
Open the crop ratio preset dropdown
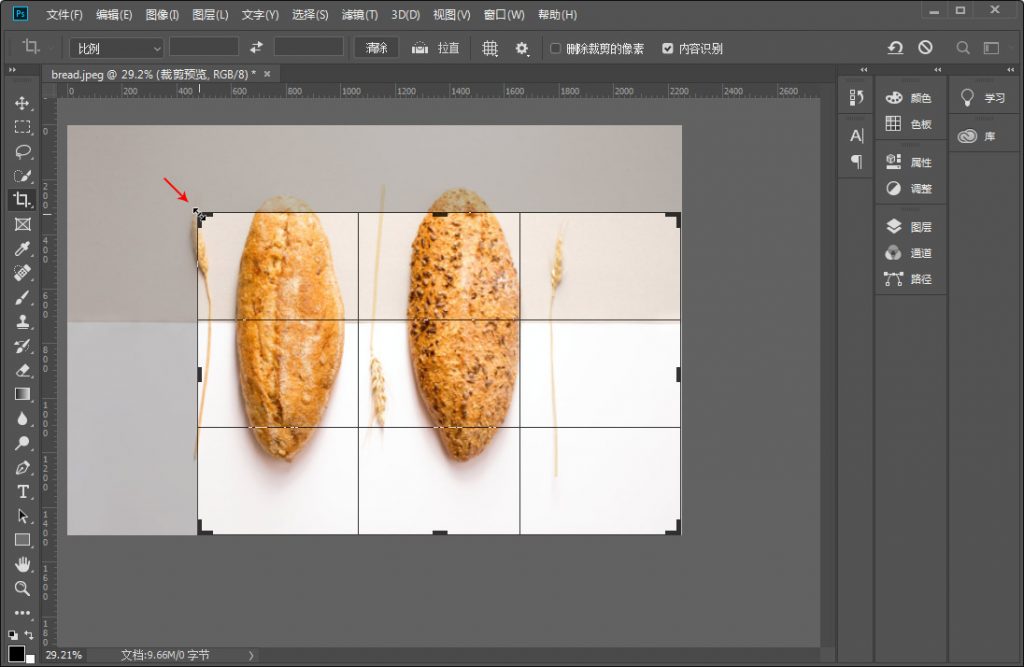tap(116, 48)
